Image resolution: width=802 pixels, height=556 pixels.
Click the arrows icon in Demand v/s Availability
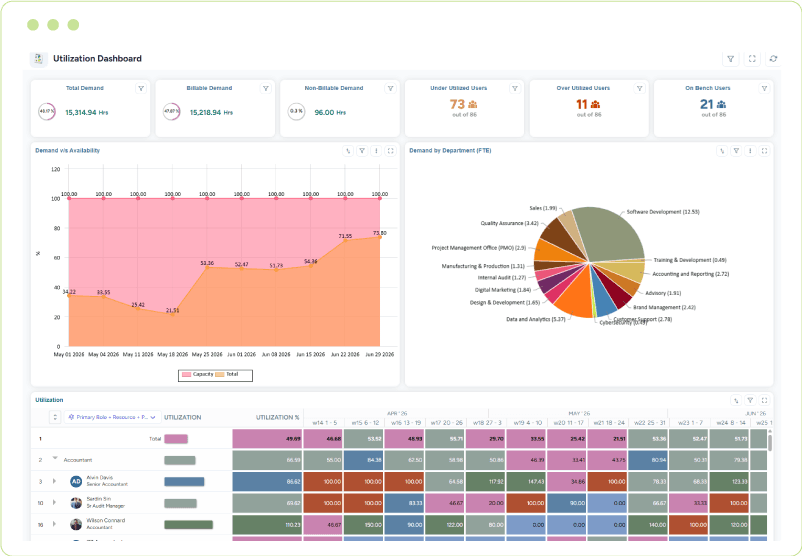348,151
